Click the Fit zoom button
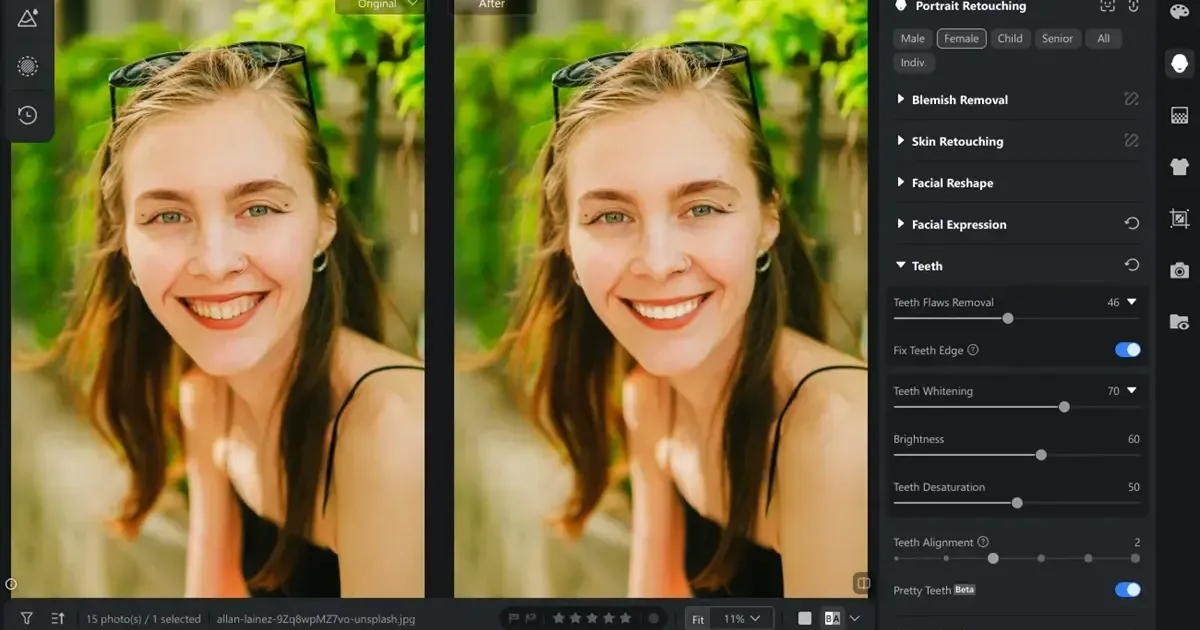This screenshot has height=630, width=1200. (698, 619)
